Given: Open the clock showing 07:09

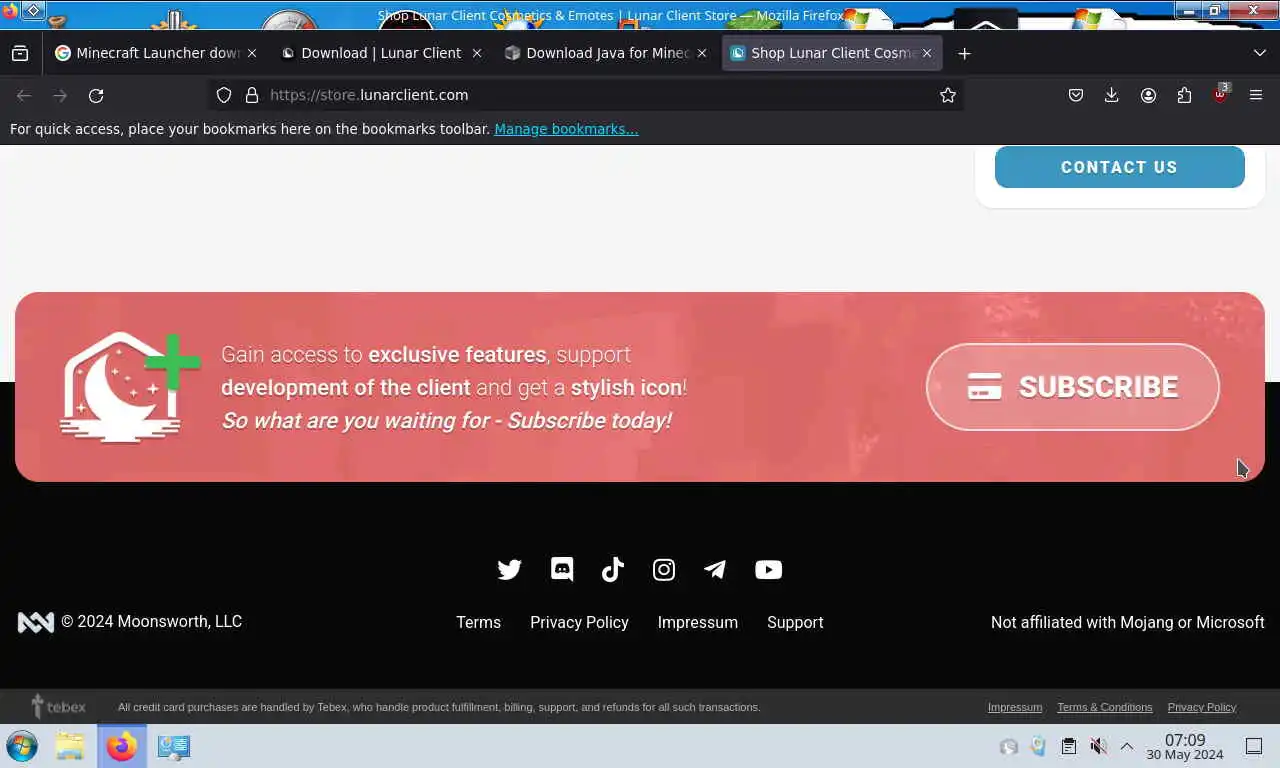Looking at the screenshot, I should 1185,747.
